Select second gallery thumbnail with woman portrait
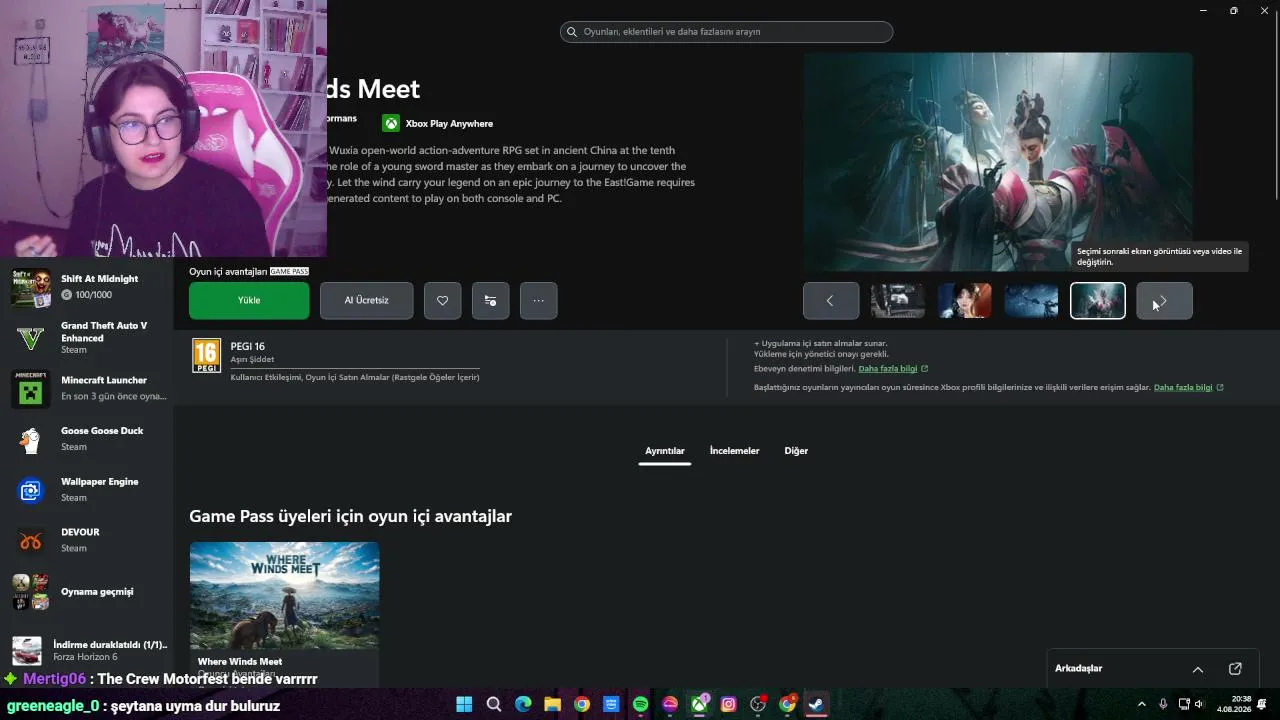1280x720 pixels. tap(964, 301)
